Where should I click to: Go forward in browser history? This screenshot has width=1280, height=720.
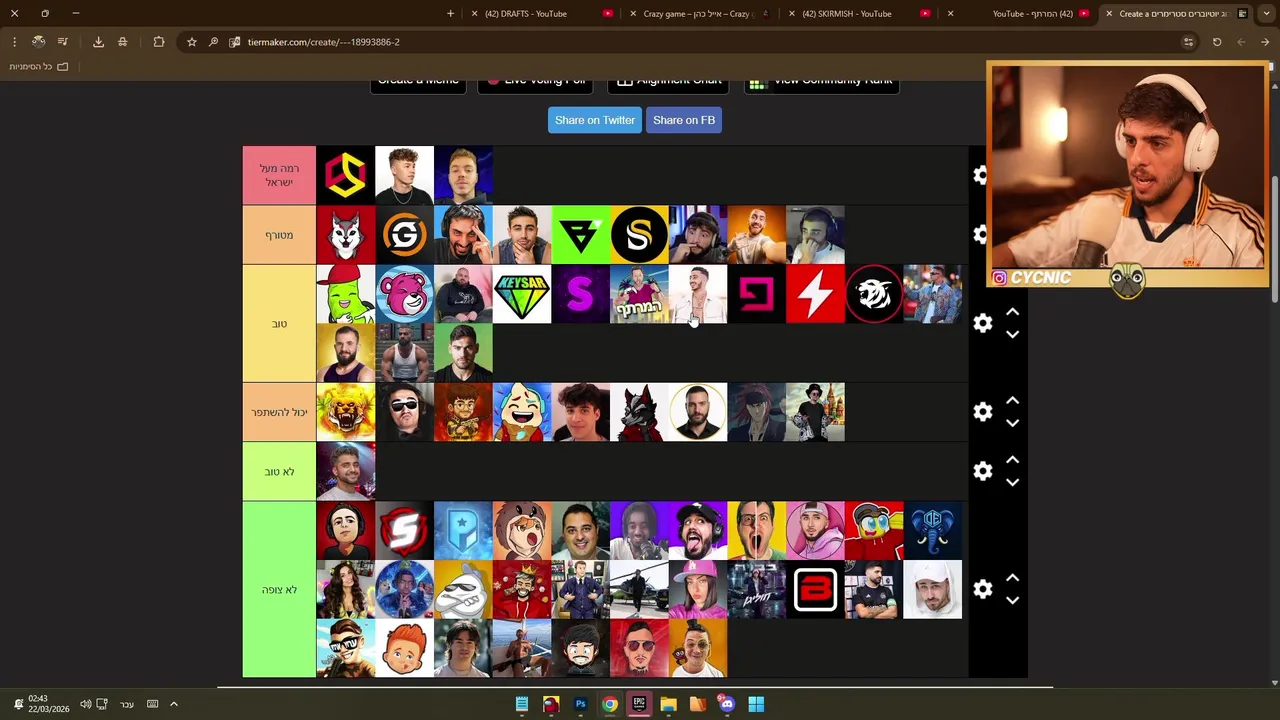1241,42
